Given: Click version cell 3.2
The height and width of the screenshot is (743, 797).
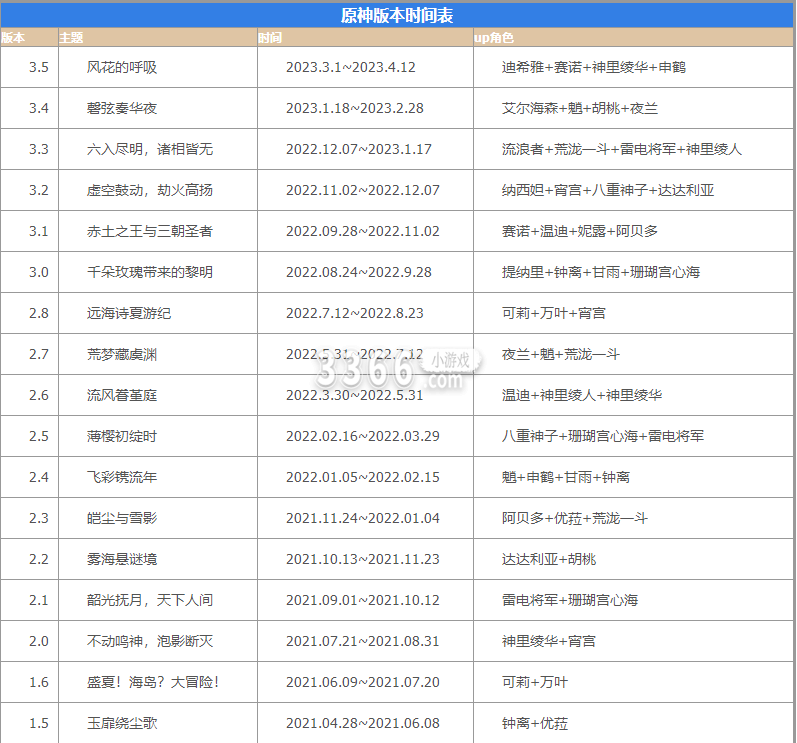Looking at the screenshot, I should (39, 190).
